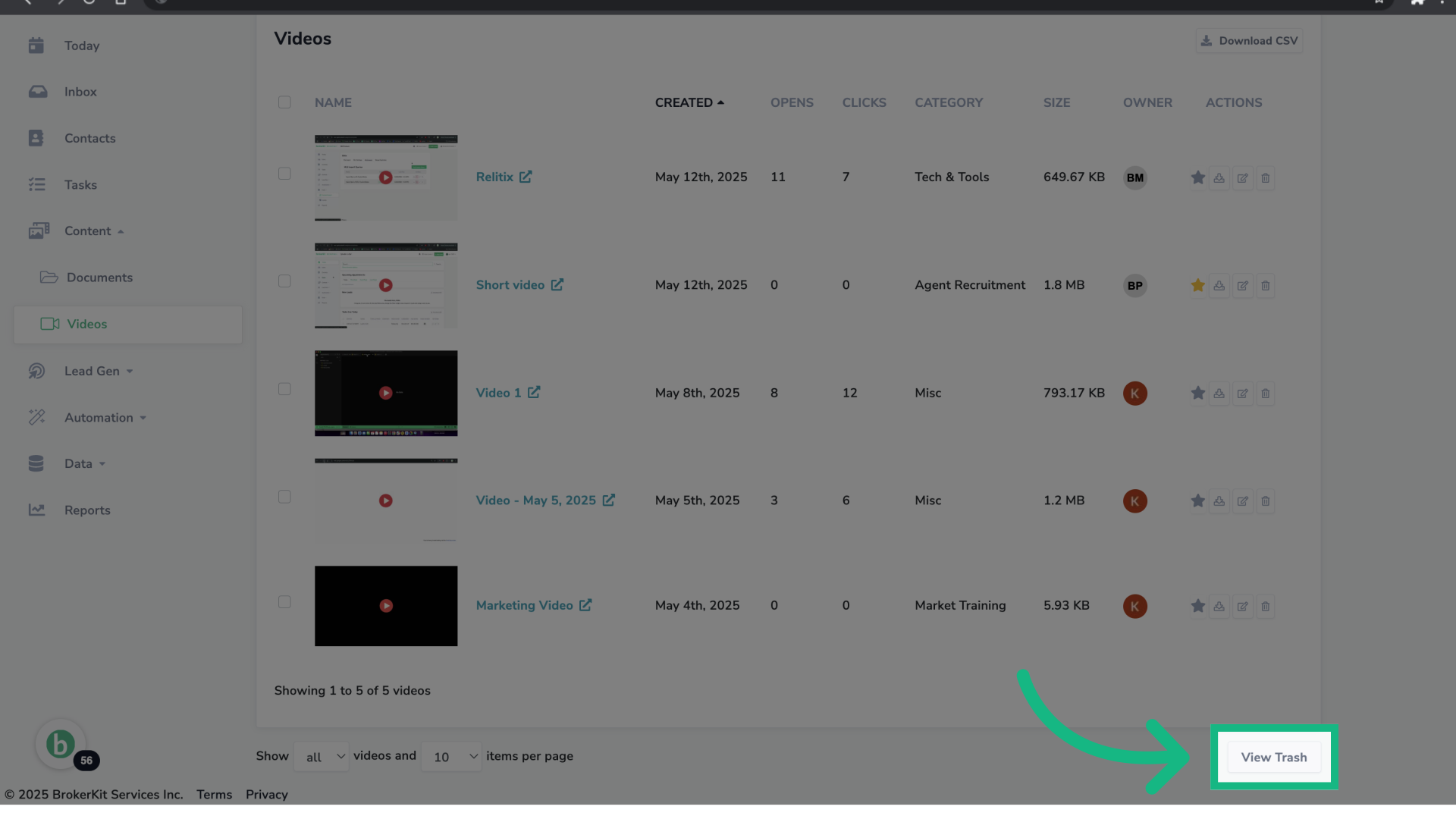Open the Video - May 5, 2025 external link icon
The height and width of the screenshot is (819, 1456).
[x=609, y=500]
